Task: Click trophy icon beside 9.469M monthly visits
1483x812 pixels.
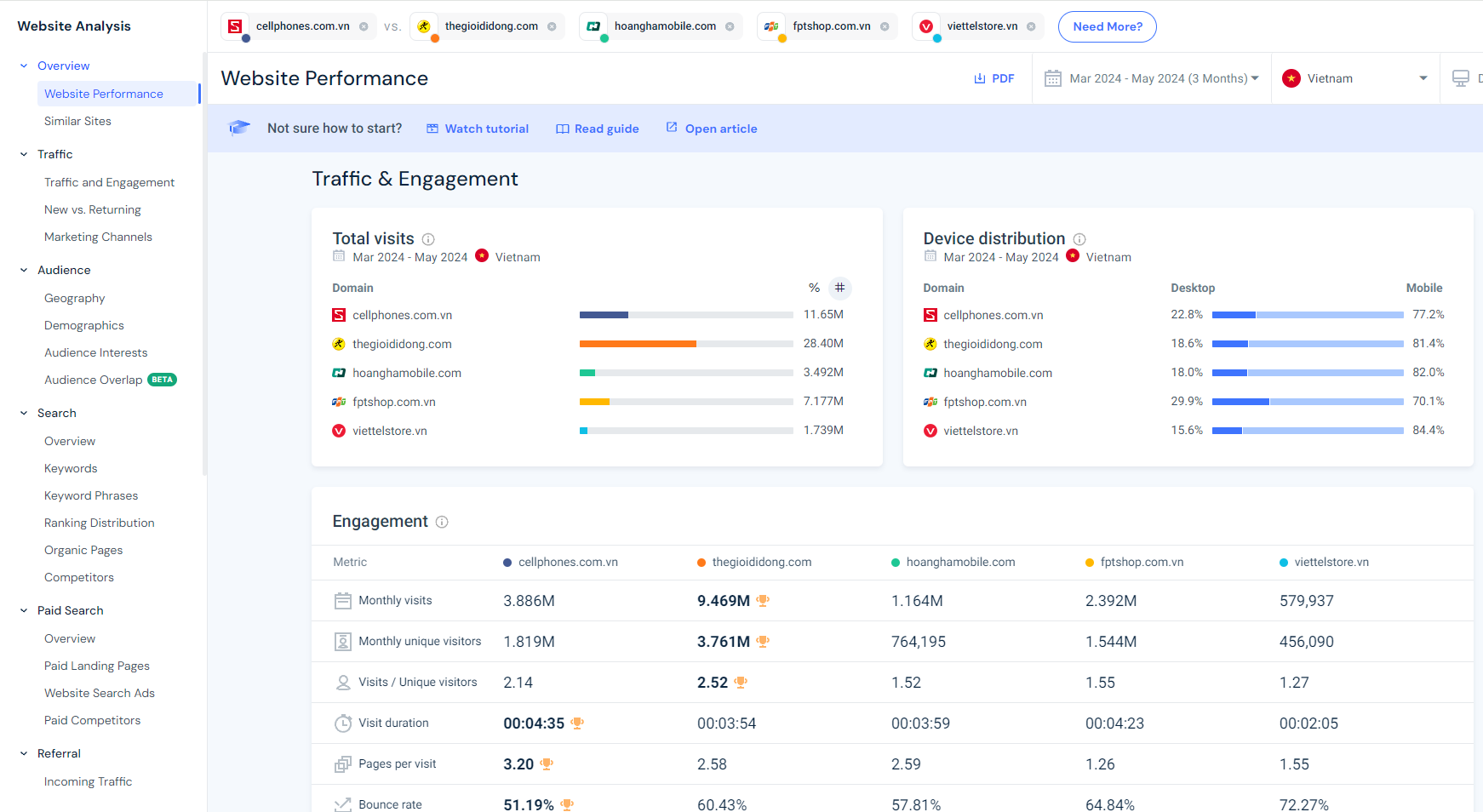Action: tap(763, 601)
